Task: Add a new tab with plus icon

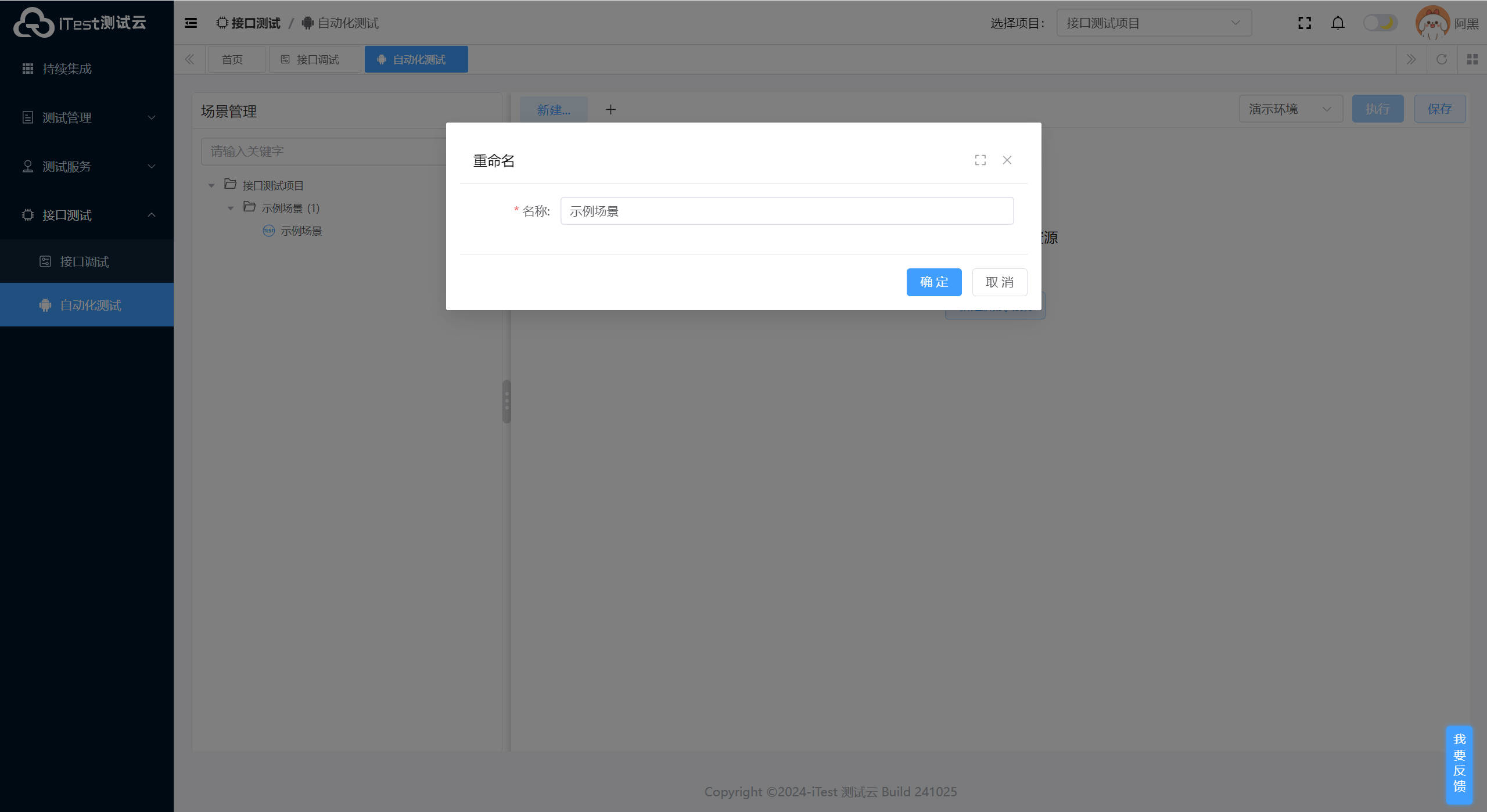Action: pyautogui.click(x=610, y=110)
